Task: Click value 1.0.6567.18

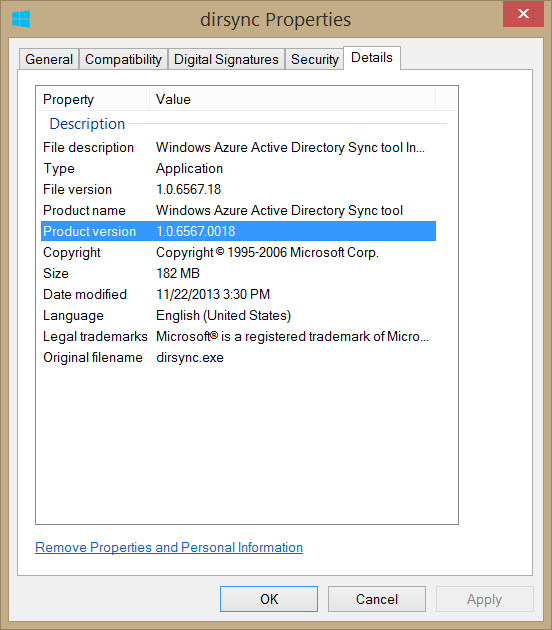Action: pyautogui.click(x=188, y=189)
